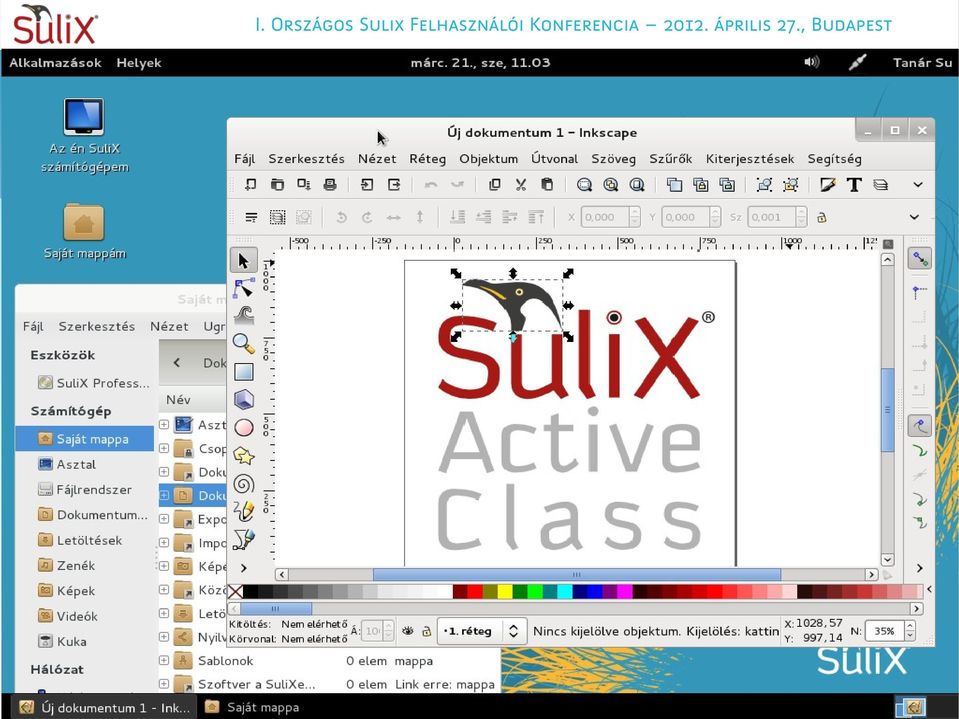Expand the commands toolbar overflow chevron
The image size is (959, 719).
[917, 184]
